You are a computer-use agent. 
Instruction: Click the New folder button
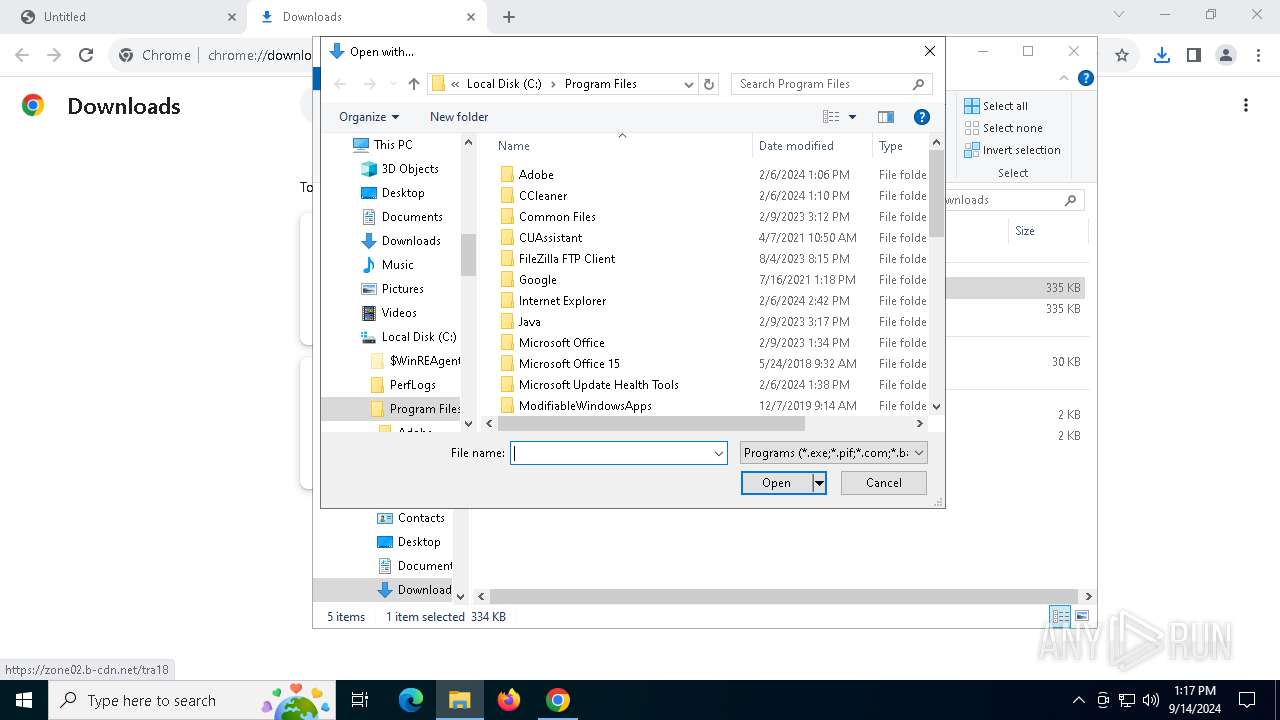pyautogui.click(x=459, y=117)
